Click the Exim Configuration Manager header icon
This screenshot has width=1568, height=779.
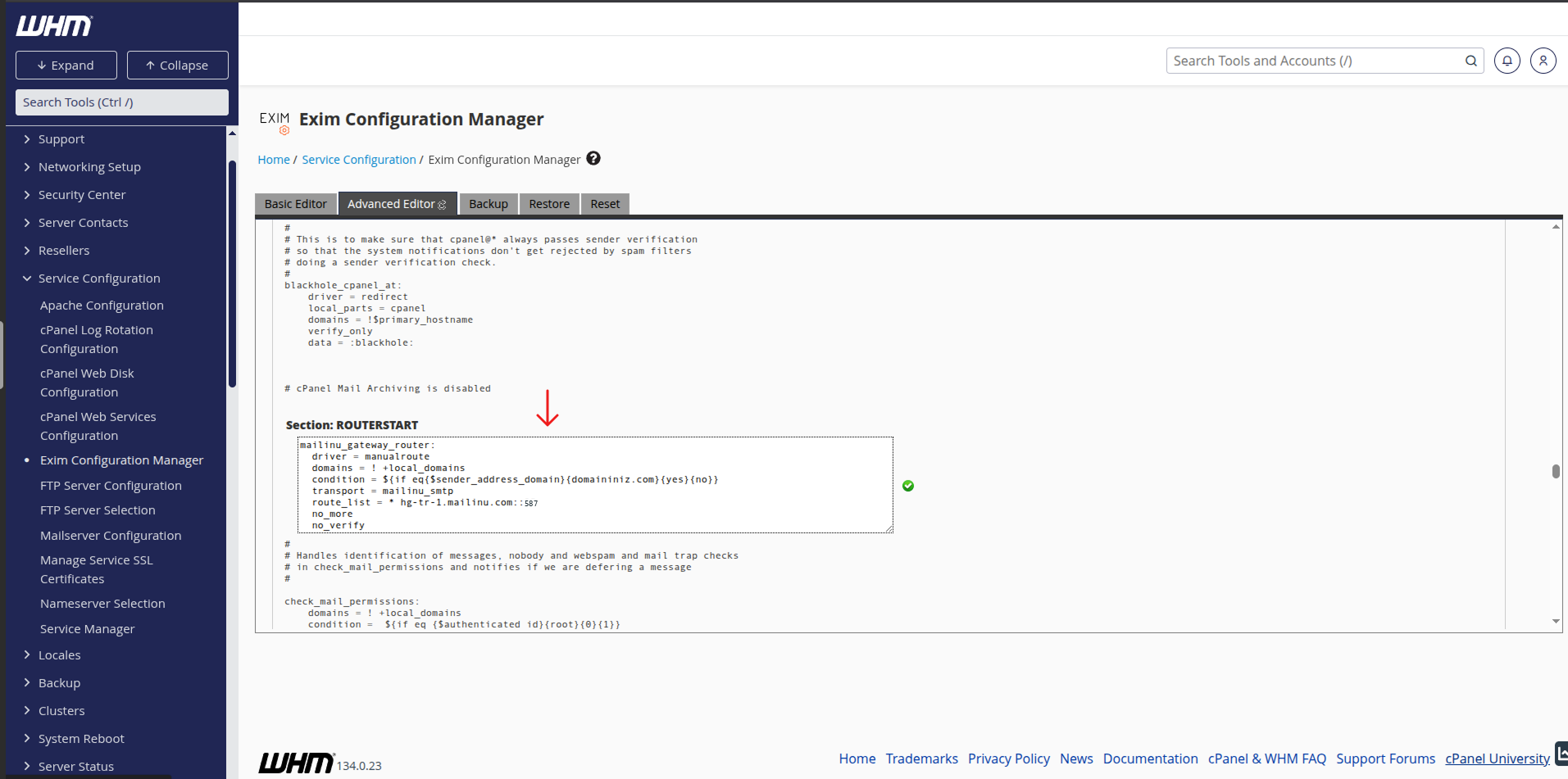click(x=275, y=122)
